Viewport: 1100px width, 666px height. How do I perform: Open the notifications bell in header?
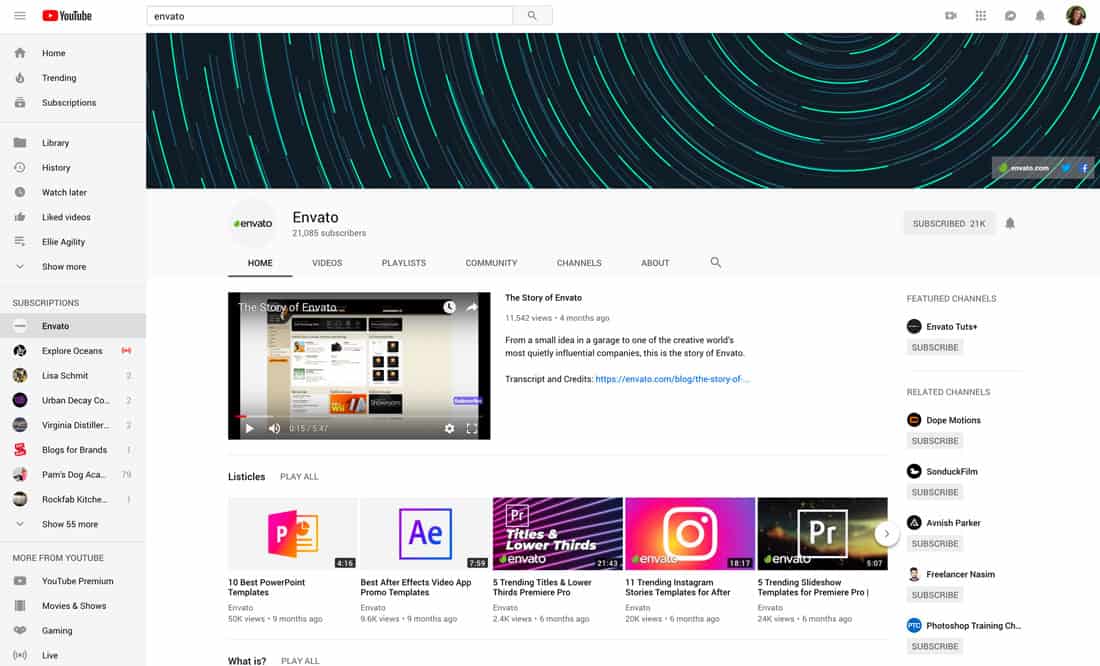[x=1040, y=16]
